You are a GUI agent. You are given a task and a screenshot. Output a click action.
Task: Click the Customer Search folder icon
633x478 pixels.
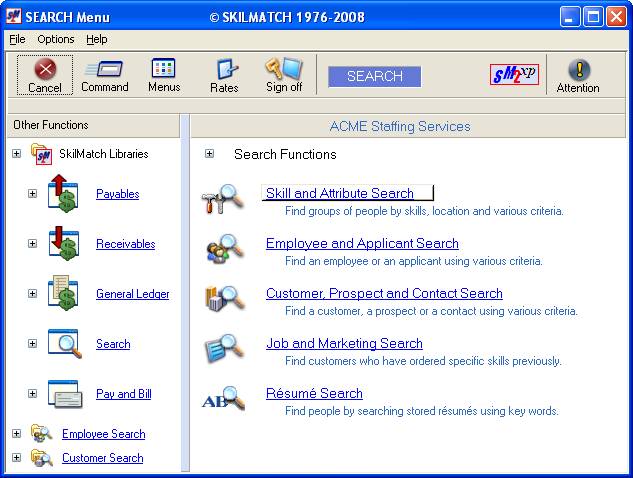tap(41, 458)
